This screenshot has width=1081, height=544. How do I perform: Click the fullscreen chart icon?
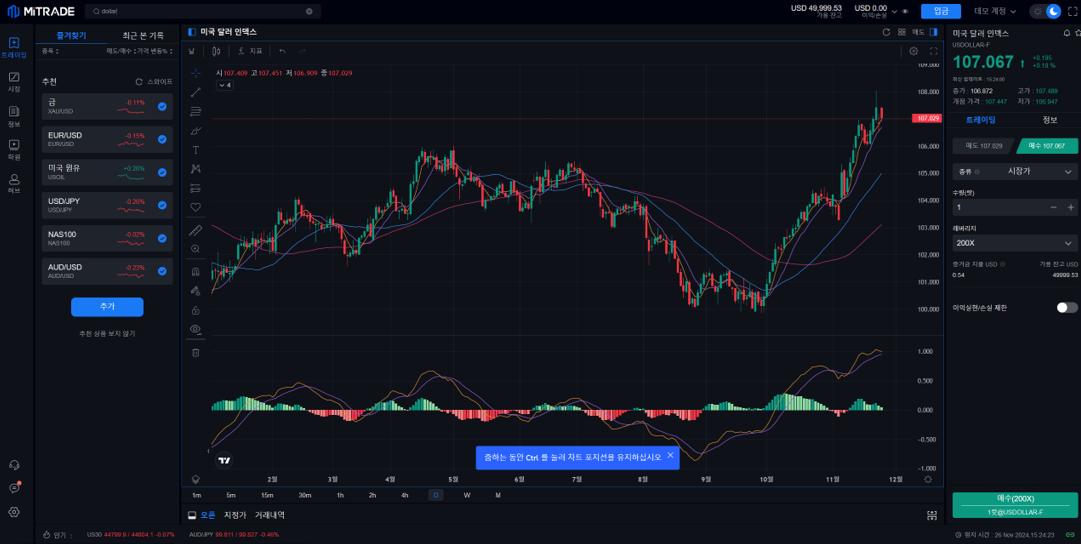[934, 51]
